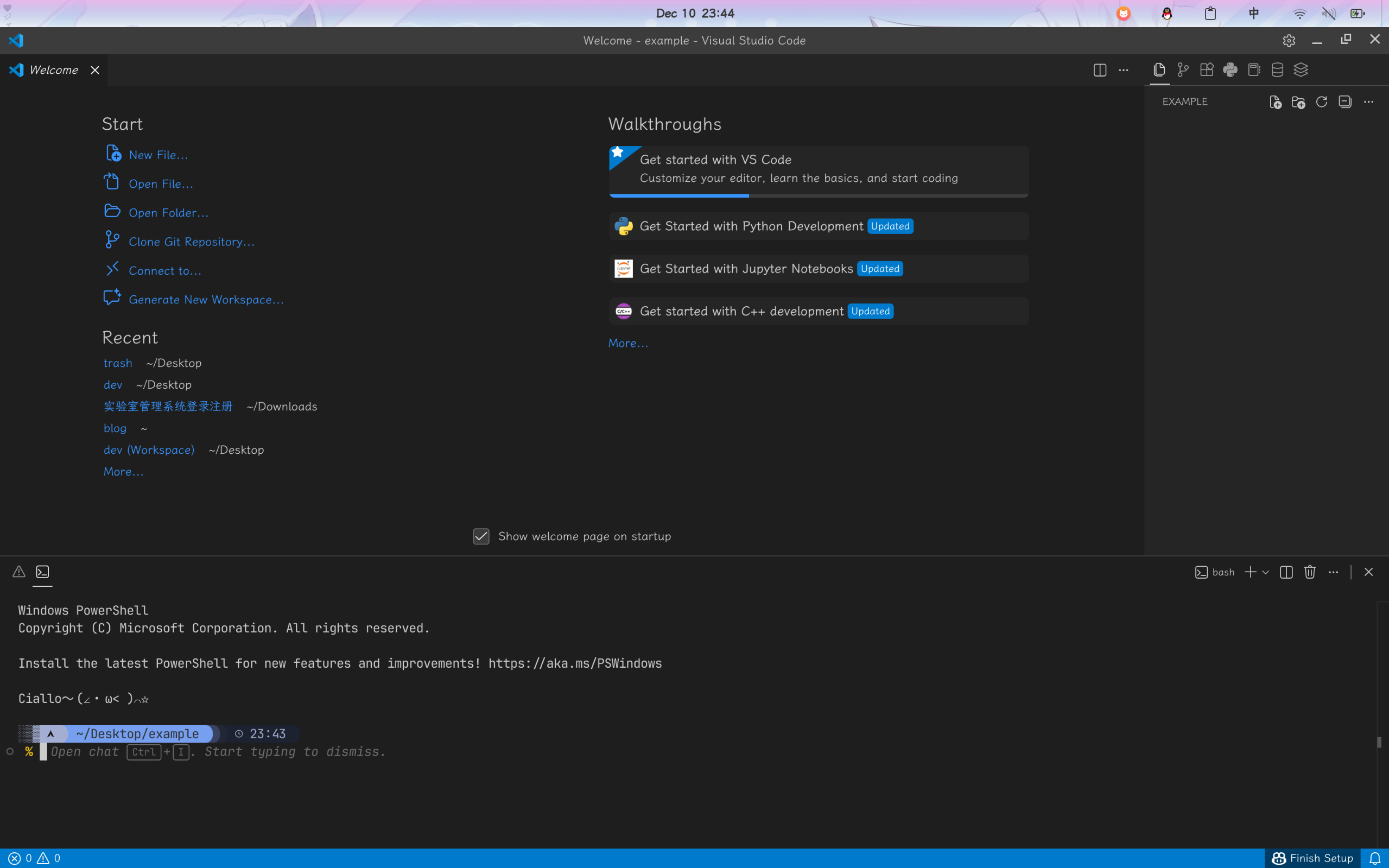Click the New File icon in Explorer header

coord(1276,102)
